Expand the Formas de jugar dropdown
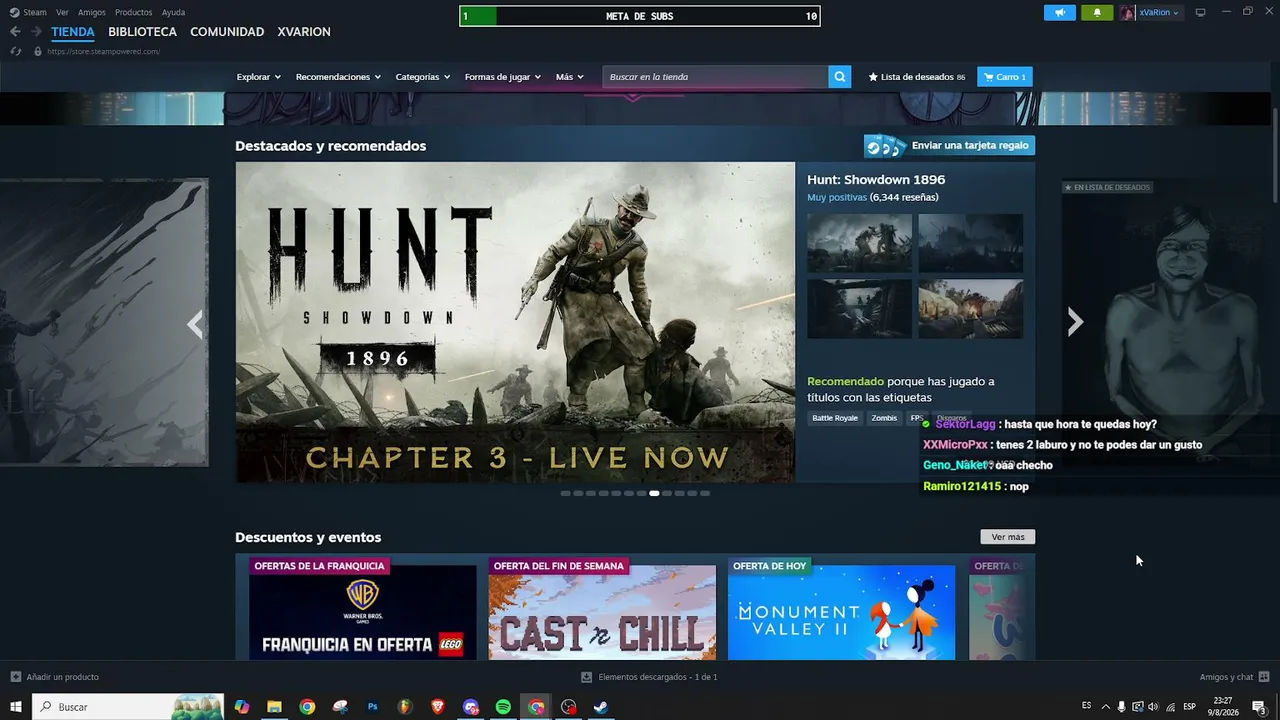This screenshot has width=1280, height=720. pos(503,77)
